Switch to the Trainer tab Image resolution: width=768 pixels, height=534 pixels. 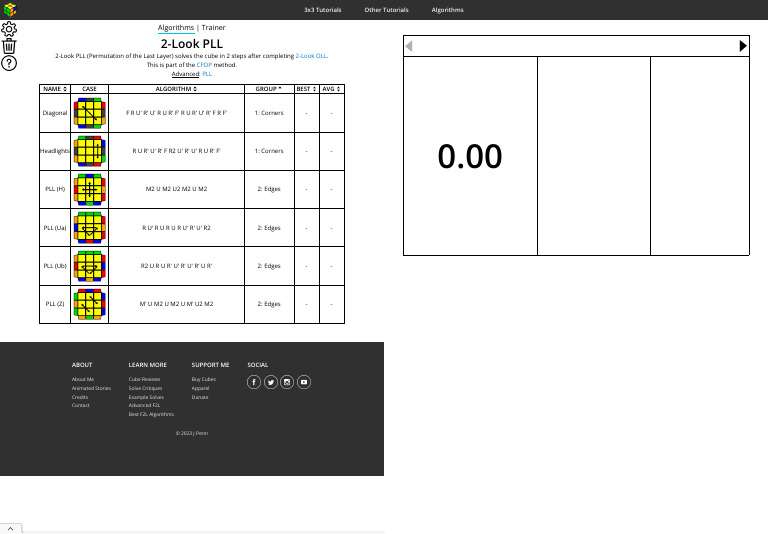click(214, 28)
